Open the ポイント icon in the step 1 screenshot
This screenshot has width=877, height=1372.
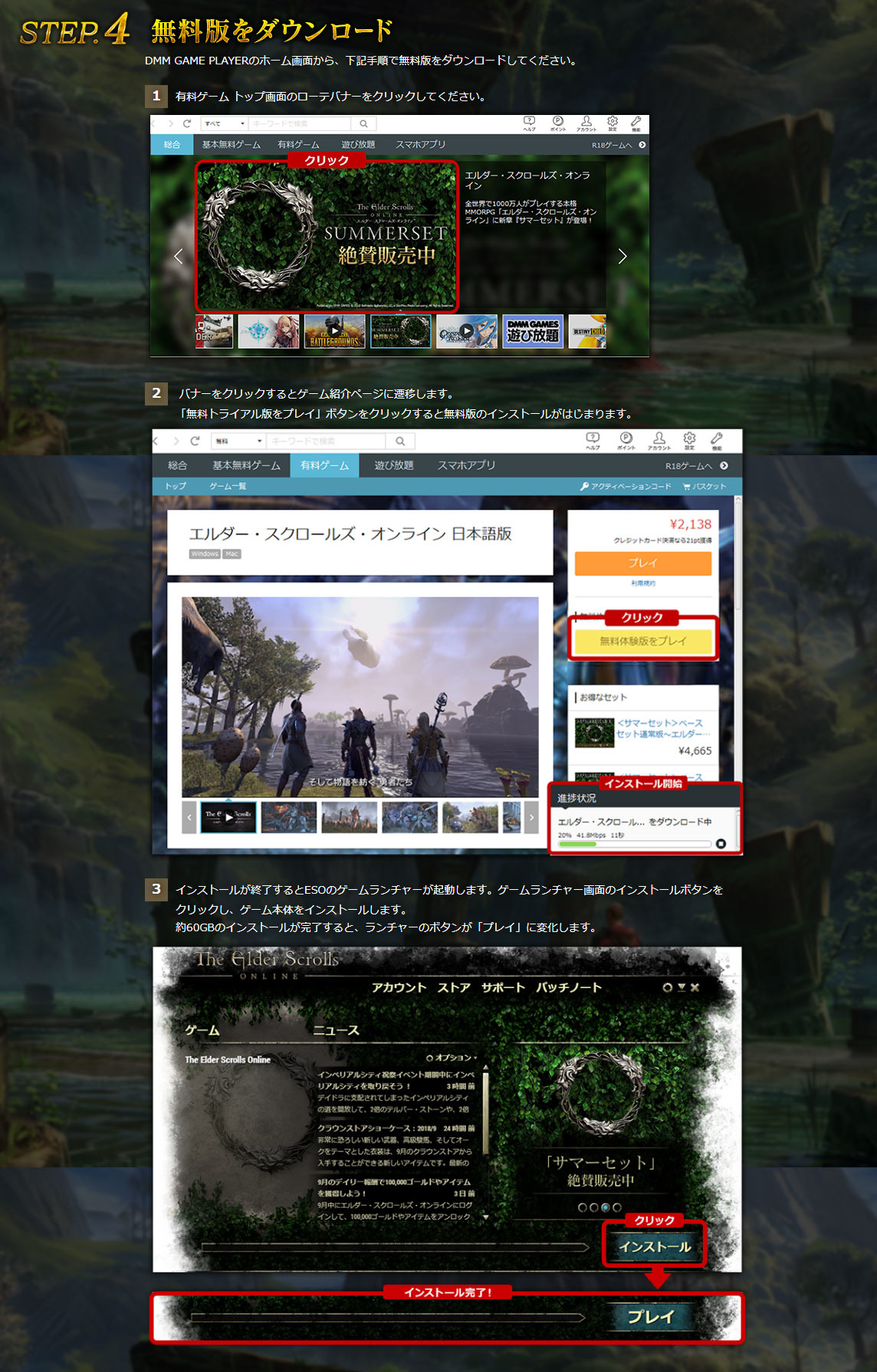coord(558,122)
